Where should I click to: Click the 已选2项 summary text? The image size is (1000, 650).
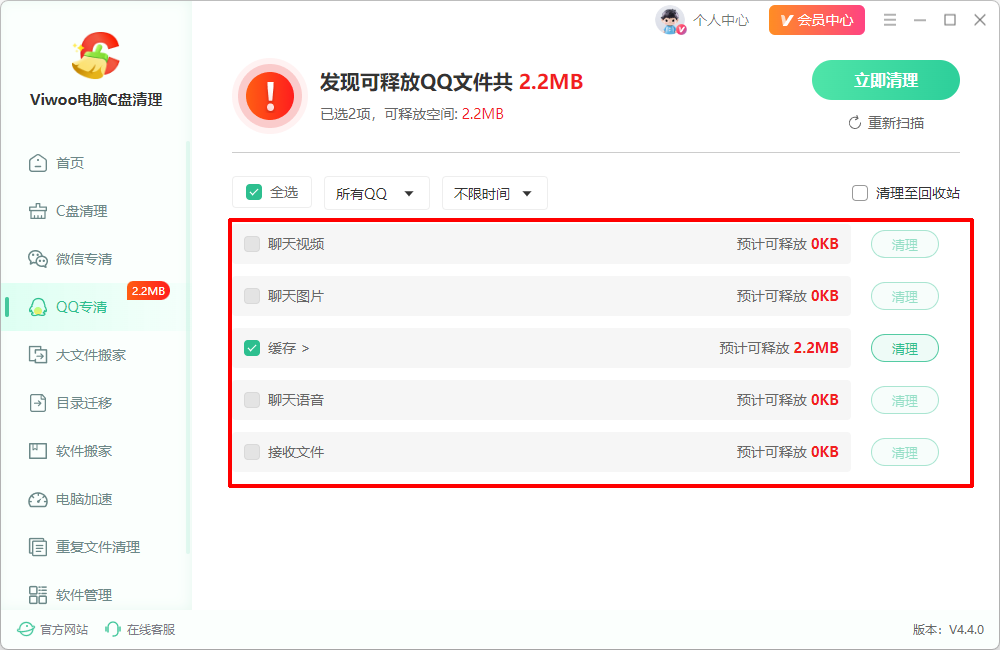(412, 114)
